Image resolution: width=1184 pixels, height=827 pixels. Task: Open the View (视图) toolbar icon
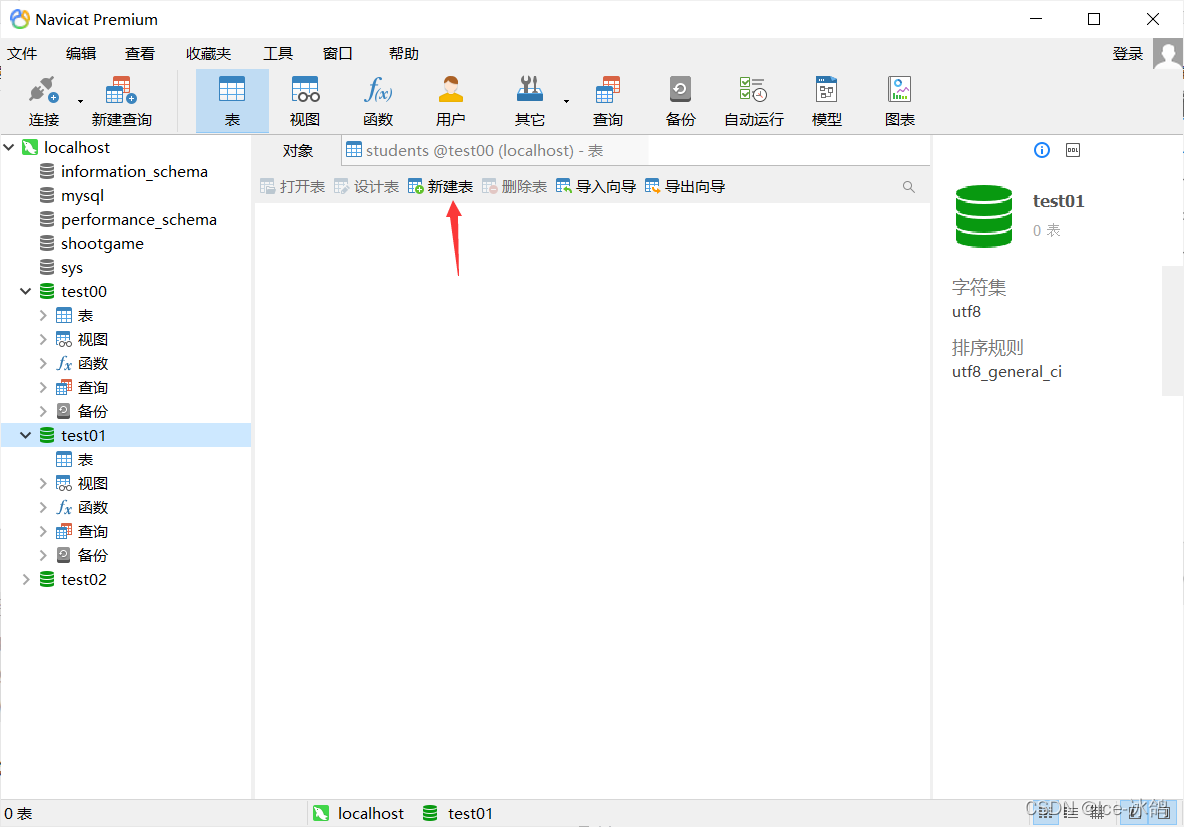tap(305, 90)
